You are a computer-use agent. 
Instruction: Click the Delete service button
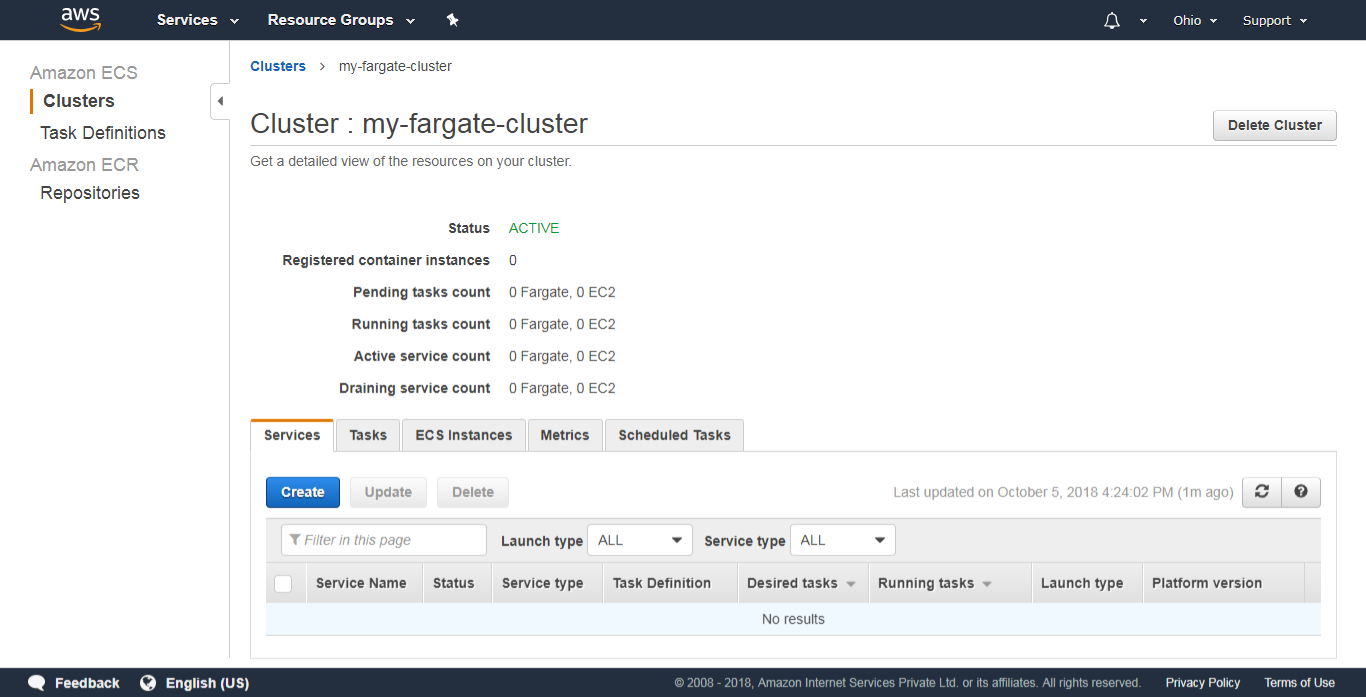pos(473,492)
